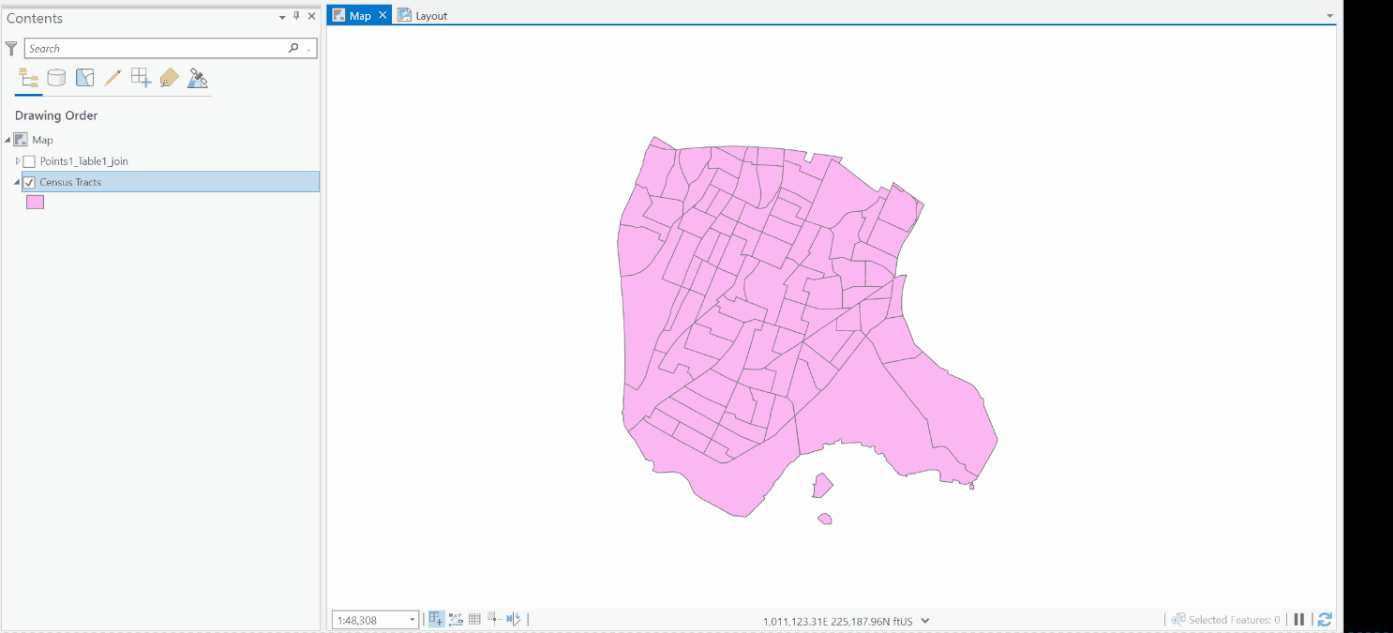The image size is (1393, 633).
Task: Toggle visibility of Census Tracts layer
Action: click(29, 181)
